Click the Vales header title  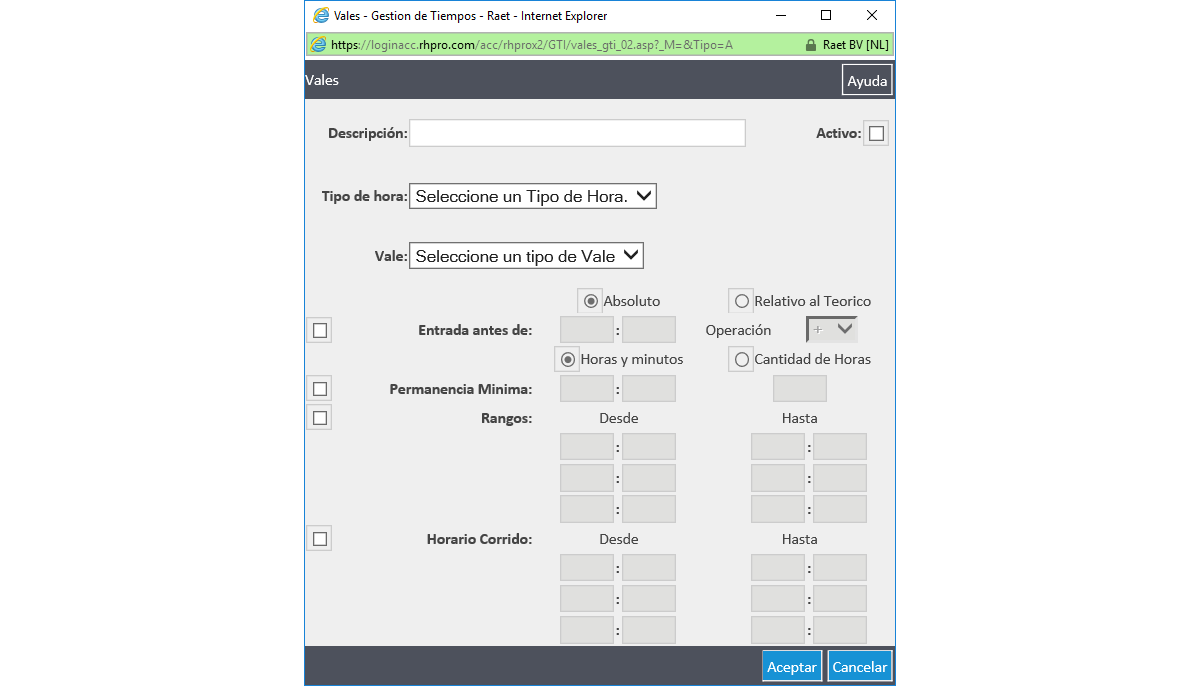[x=322, y=80]
